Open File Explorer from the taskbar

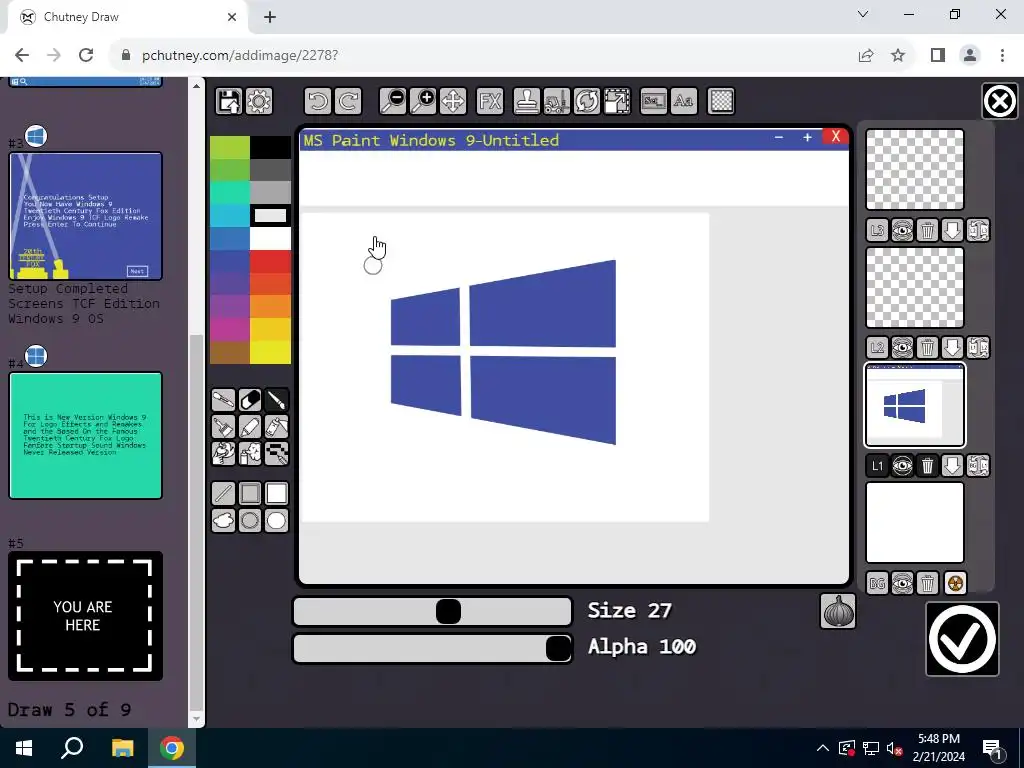[122, 748]
